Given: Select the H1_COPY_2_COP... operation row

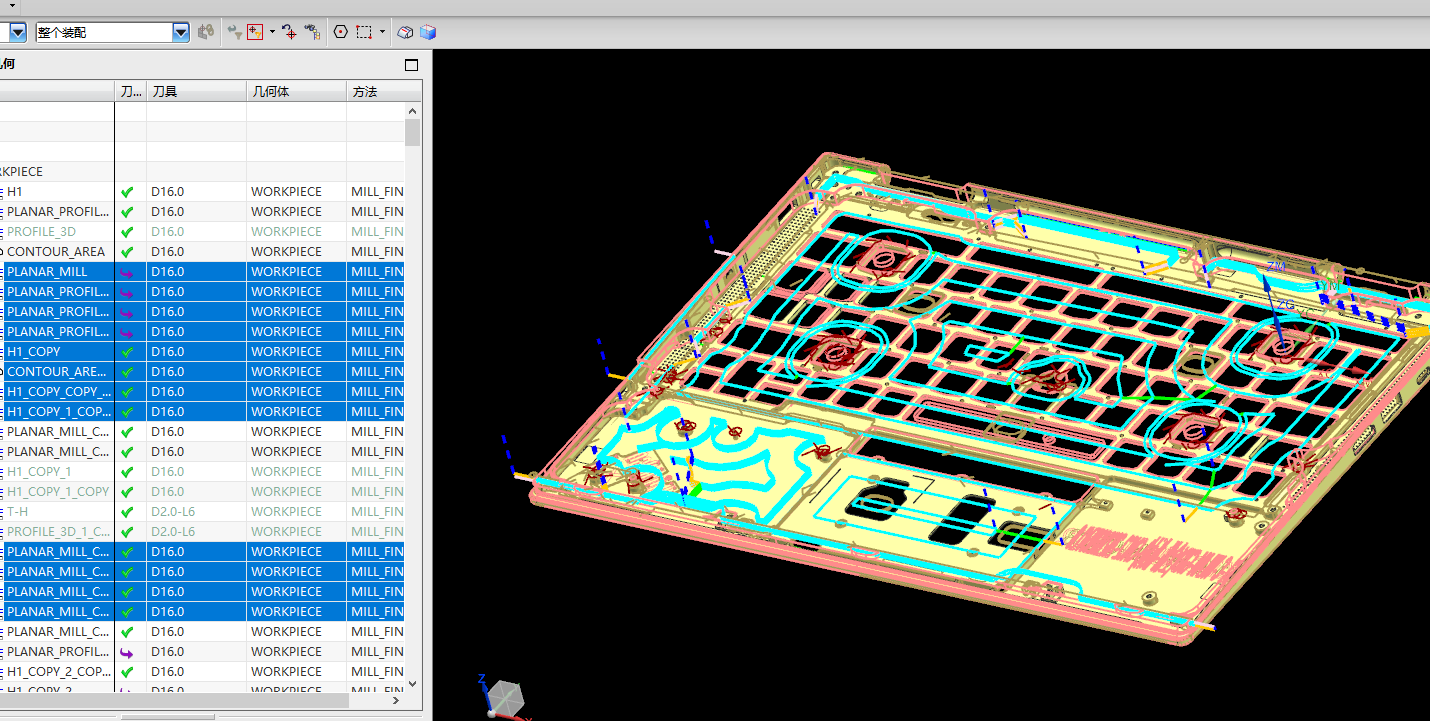Looking at the screenshot, I should 57,671.
